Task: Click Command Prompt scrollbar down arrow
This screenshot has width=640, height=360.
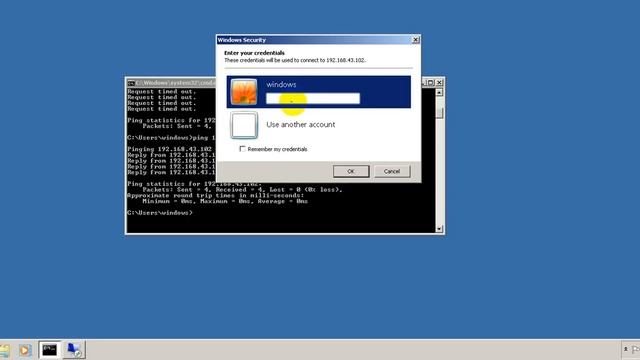Action: point(439,229)
